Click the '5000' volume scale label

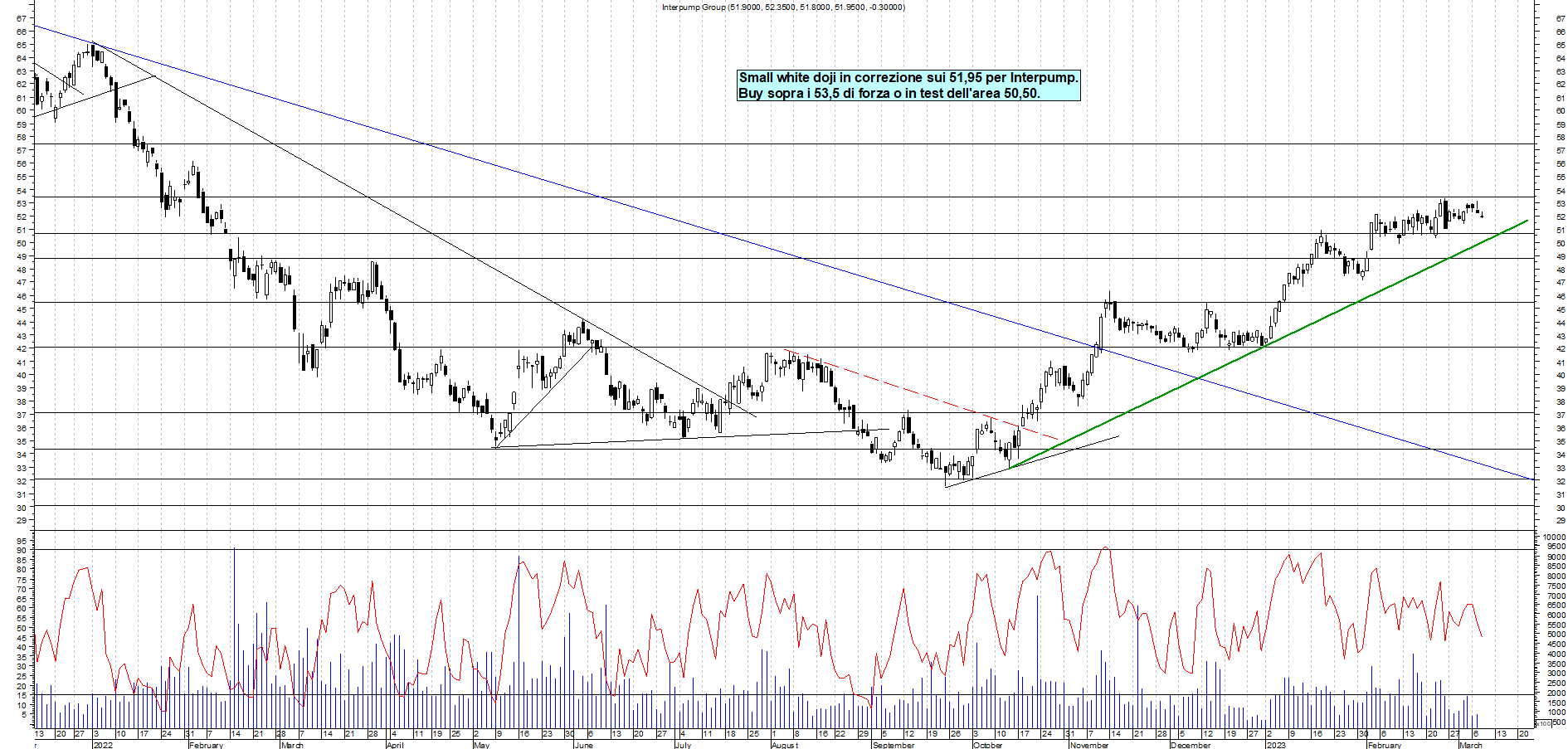[x=1556, y=635]
